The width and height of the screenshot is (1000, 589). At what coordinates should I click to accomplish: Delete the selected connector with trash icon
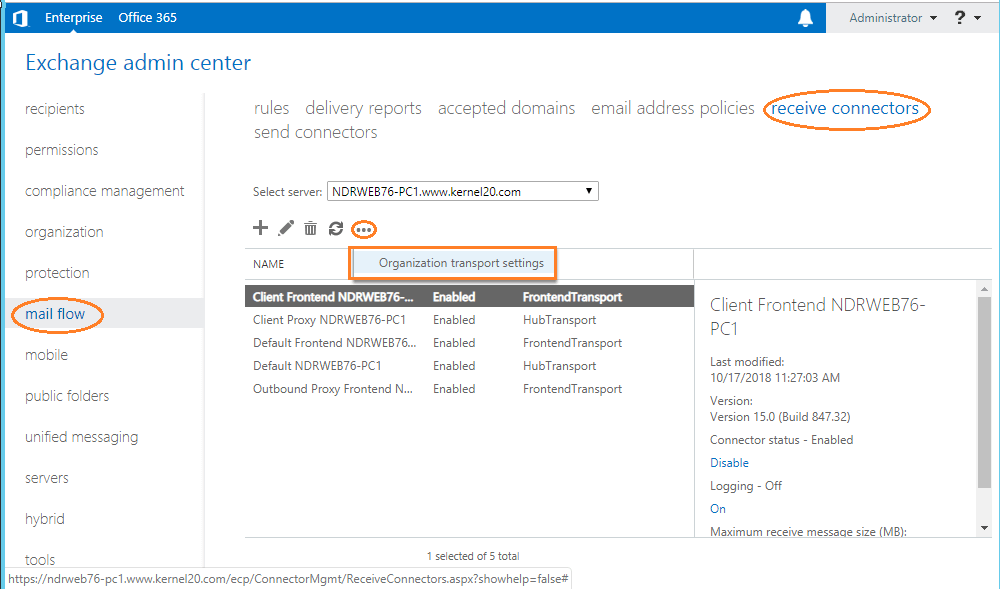point(310,228)
